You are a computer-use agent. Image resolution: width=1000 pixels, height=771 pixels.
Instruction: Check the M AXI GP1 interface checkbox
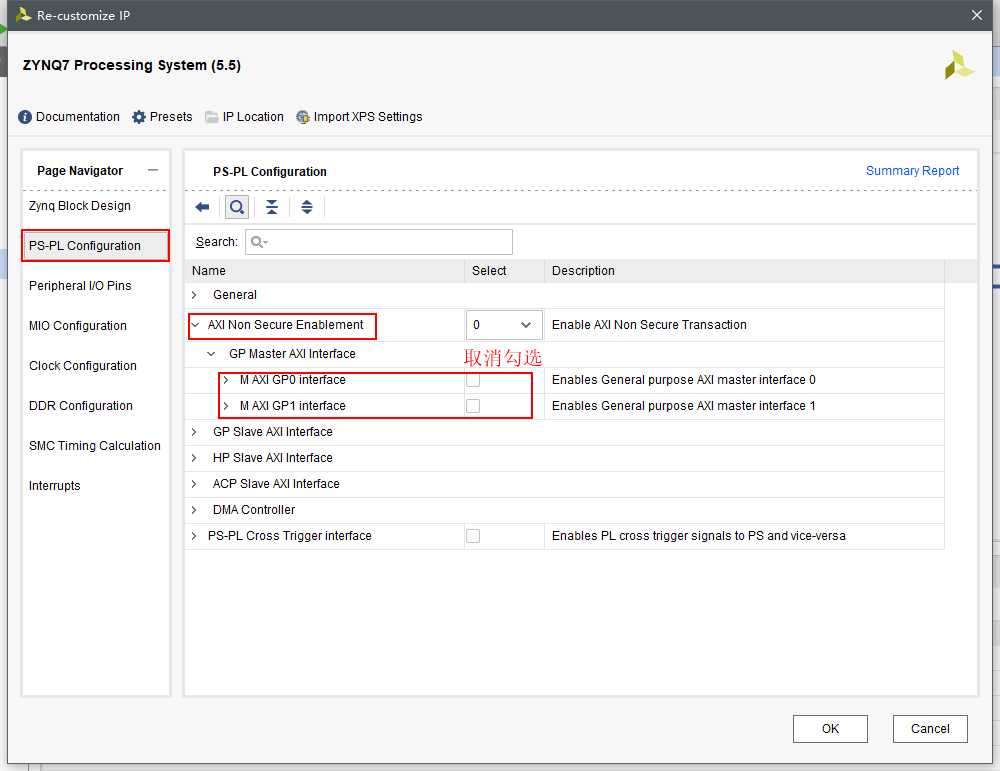[x=473, y=406]
